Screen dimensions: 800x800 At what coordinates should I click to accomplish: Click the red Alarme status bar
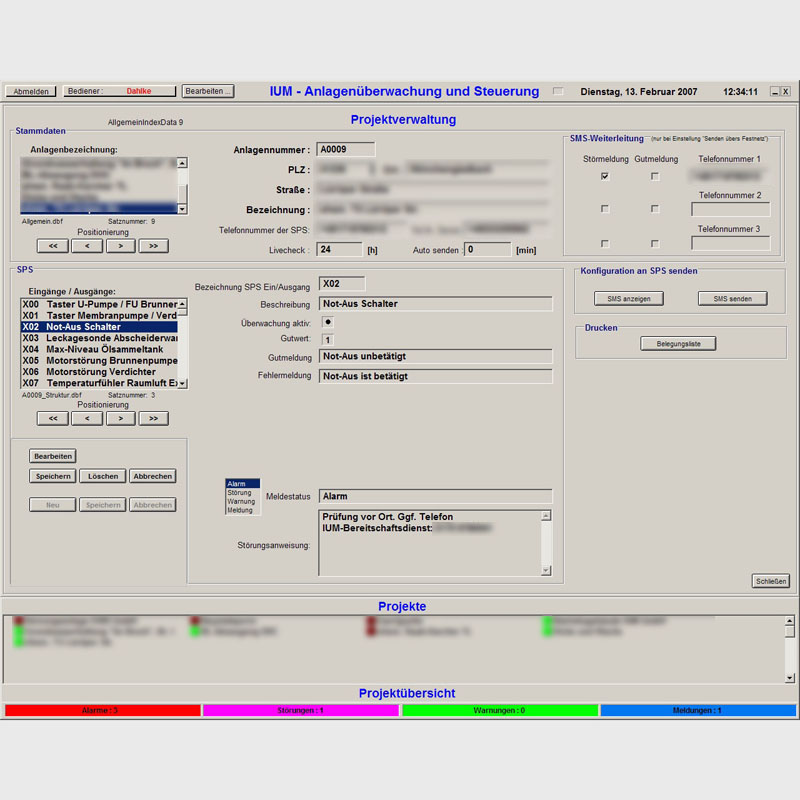102,710
